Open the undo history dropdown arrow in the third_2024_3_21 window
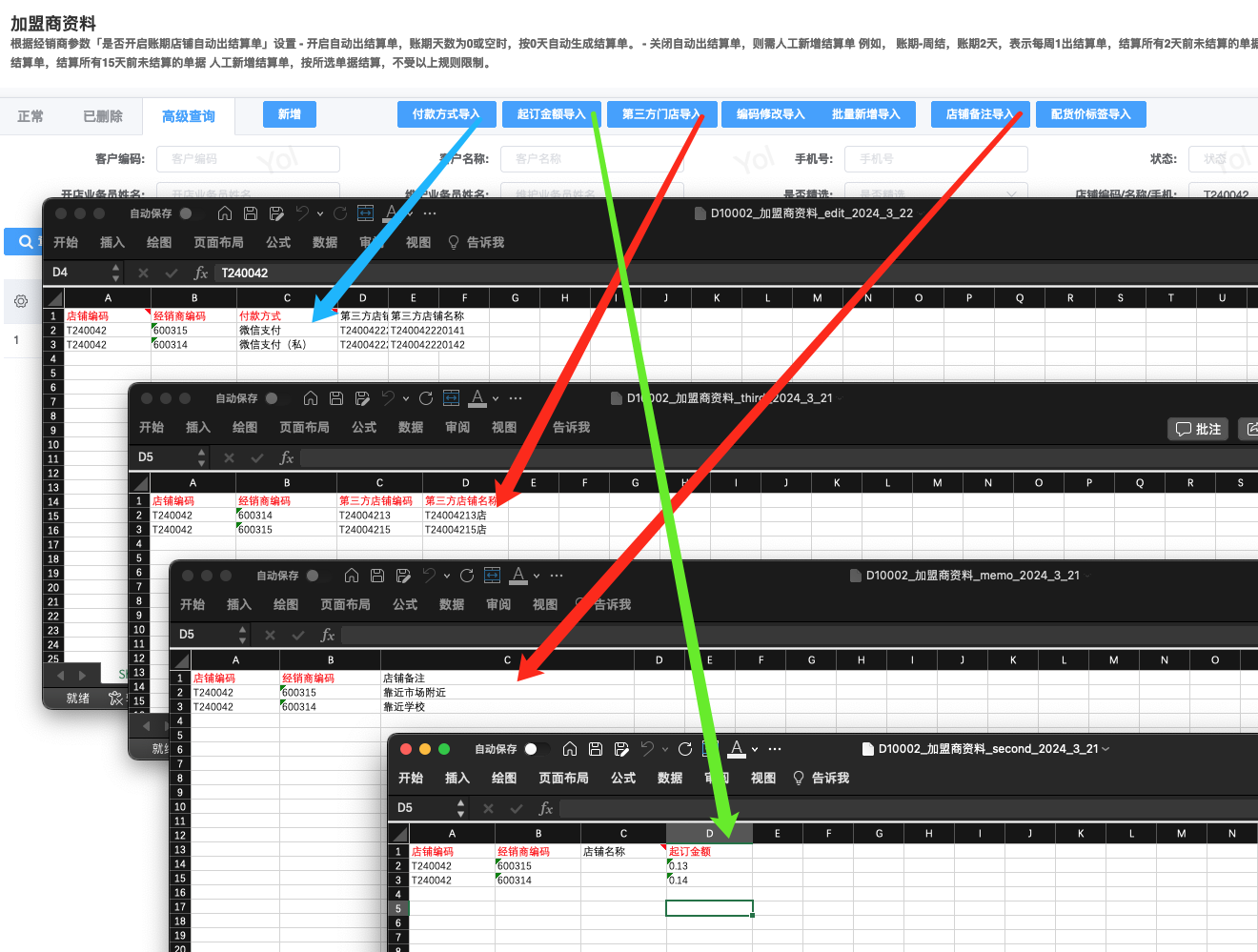This screenshot has height=952, width=1258. pyautogui.click(x=406, y=398)
